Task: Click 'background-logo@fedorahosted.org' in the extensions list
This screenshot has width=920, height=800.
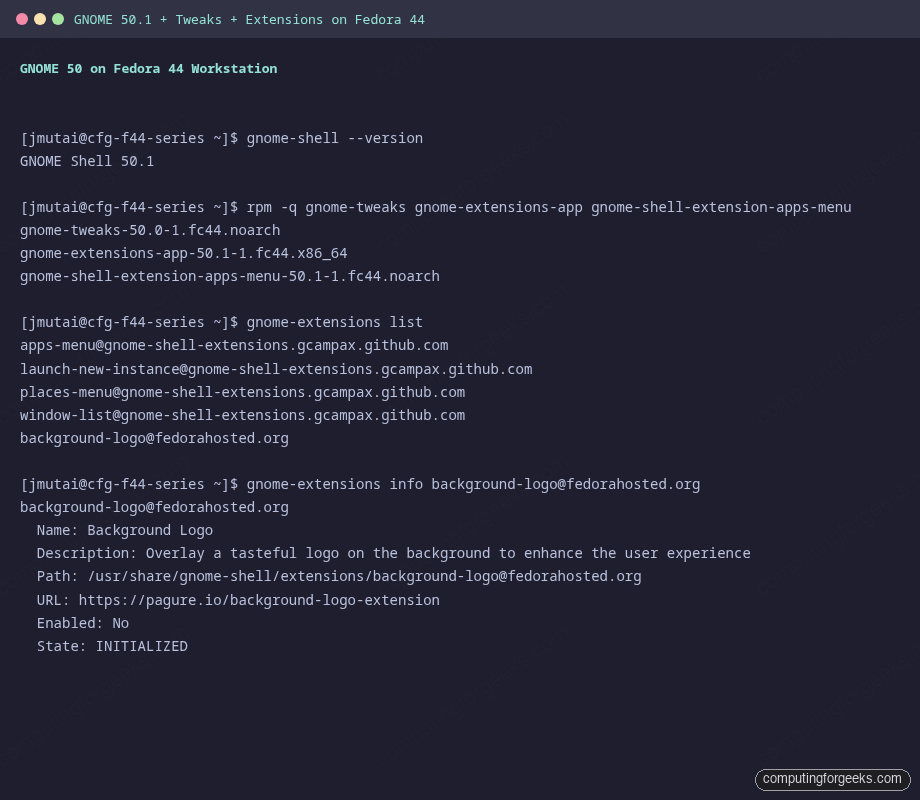Action: [x=154, y=438]
